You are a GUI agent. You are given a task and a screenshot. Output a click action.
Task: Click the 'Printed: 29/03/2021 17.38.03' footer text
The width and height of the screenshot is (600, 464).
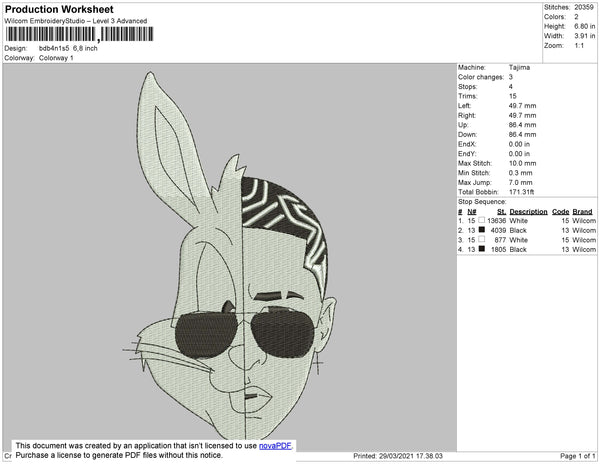pyautogui.click(x=398, y=456)
